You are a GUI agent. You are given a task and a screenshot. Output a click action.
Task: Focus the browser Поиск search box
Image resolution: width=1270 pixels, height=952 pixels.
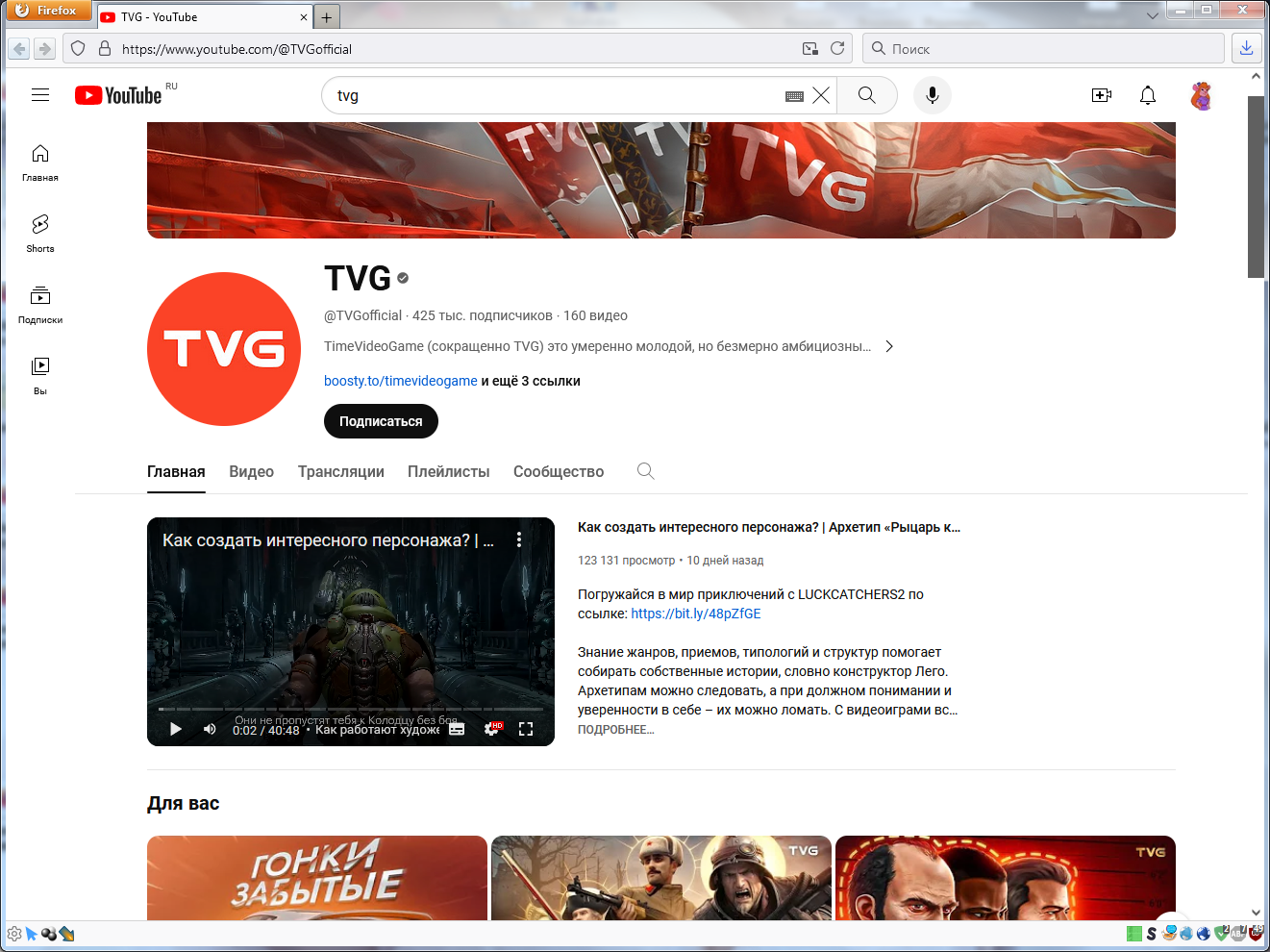click(1044, 48)
